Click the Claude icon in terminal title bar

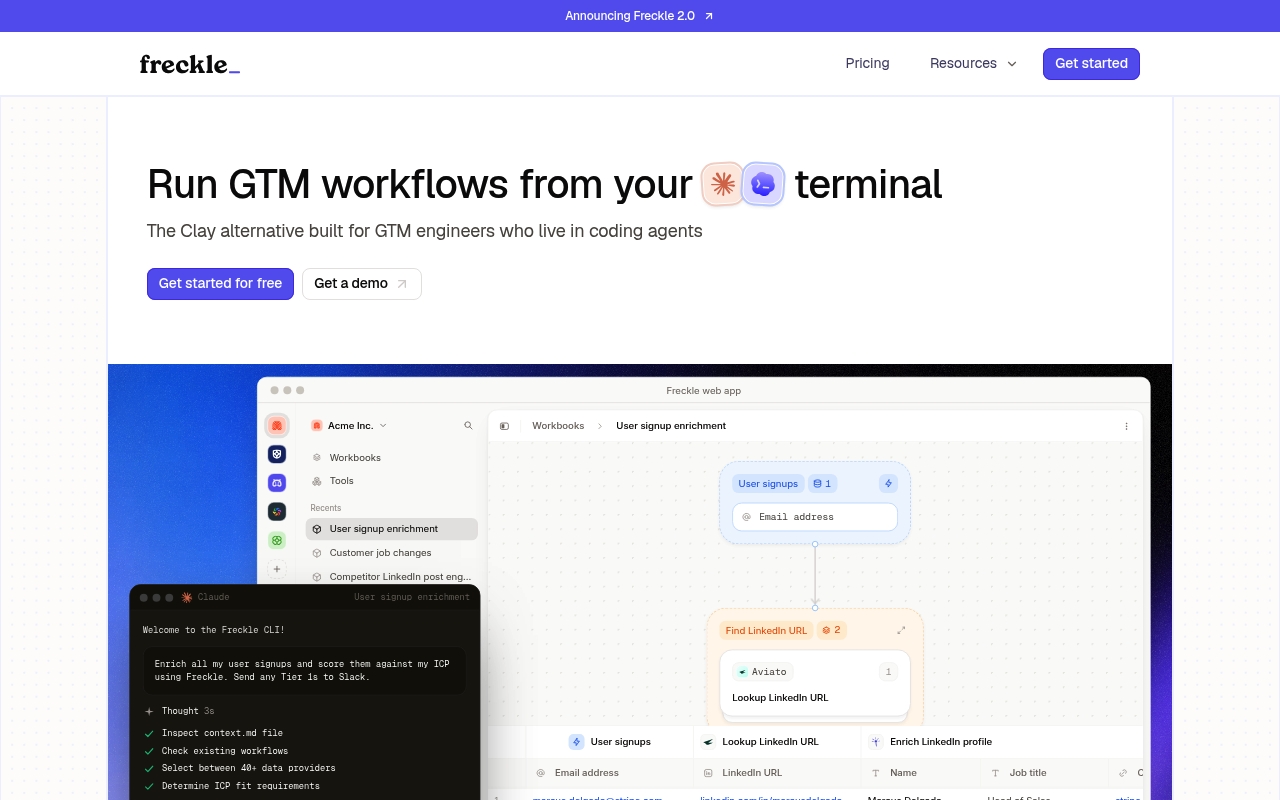tap(186, 597)
